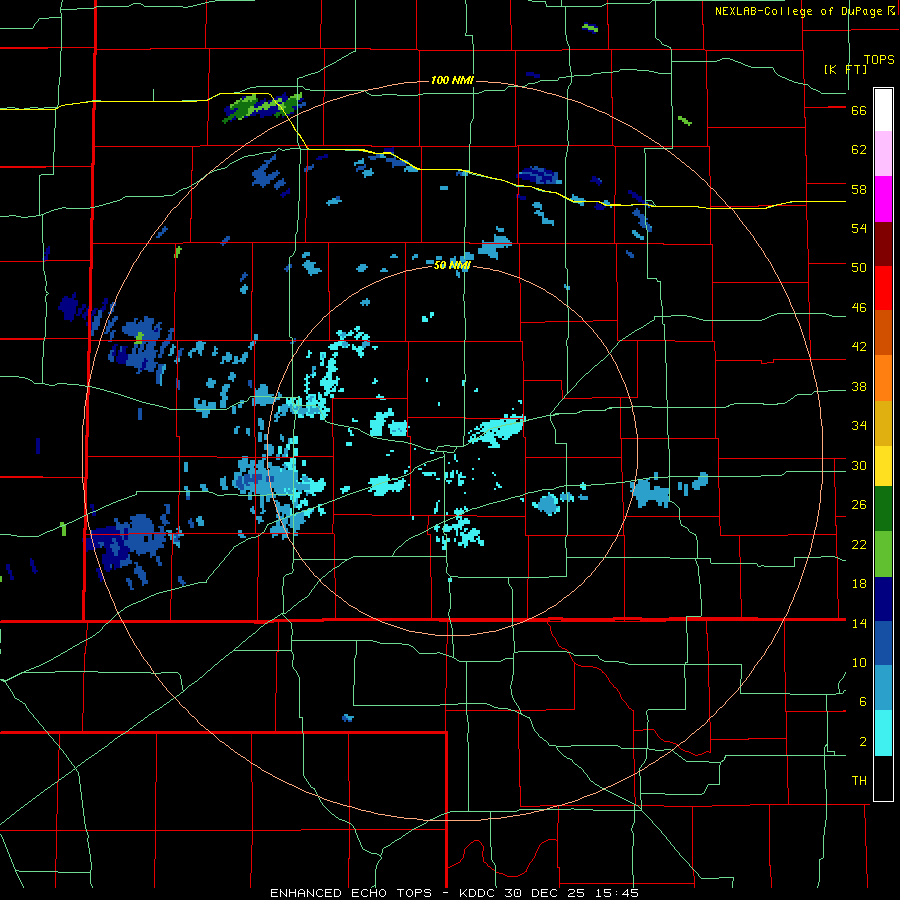Image resolution: width=900 pixels, height=900 pixels.
Task: Click the 26 legend value
Action: tap(859, 505)
